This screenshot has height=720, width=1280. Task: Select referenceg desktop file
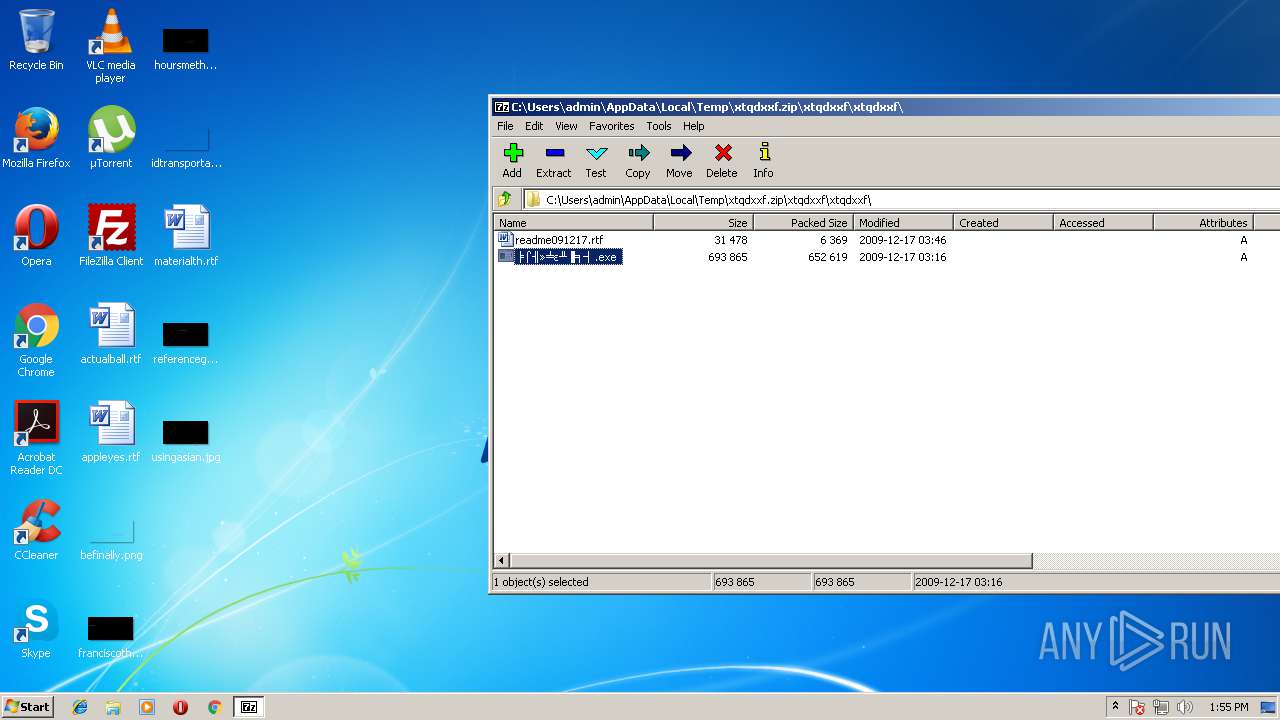(x=186, y=342)
